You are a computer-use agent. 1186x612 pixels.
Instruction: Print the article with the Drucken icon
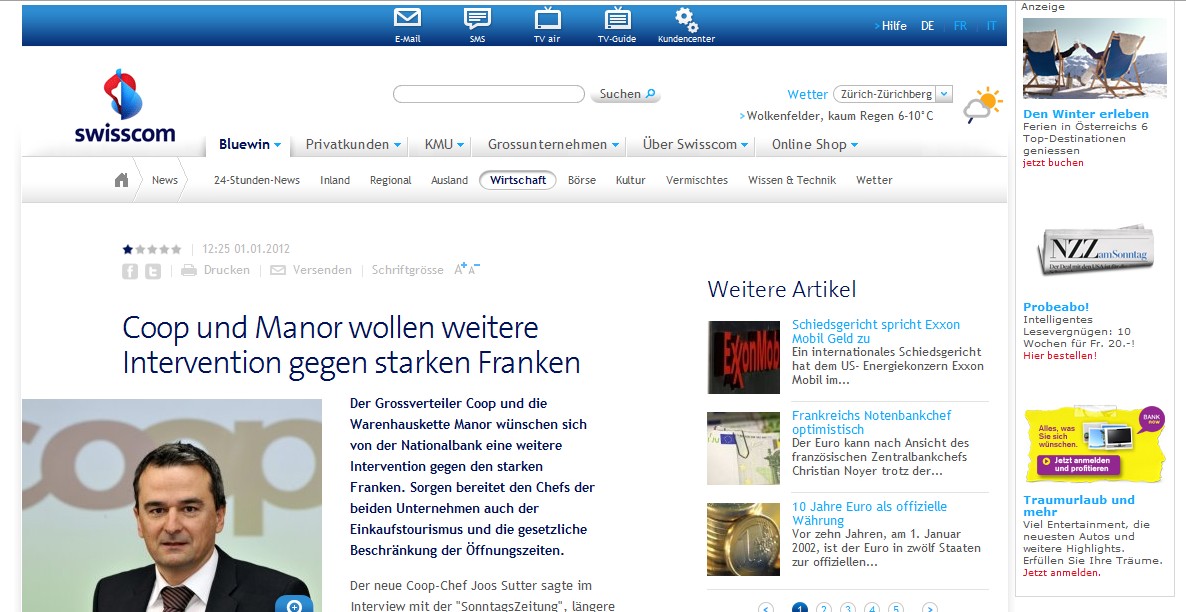pos(189,270)
